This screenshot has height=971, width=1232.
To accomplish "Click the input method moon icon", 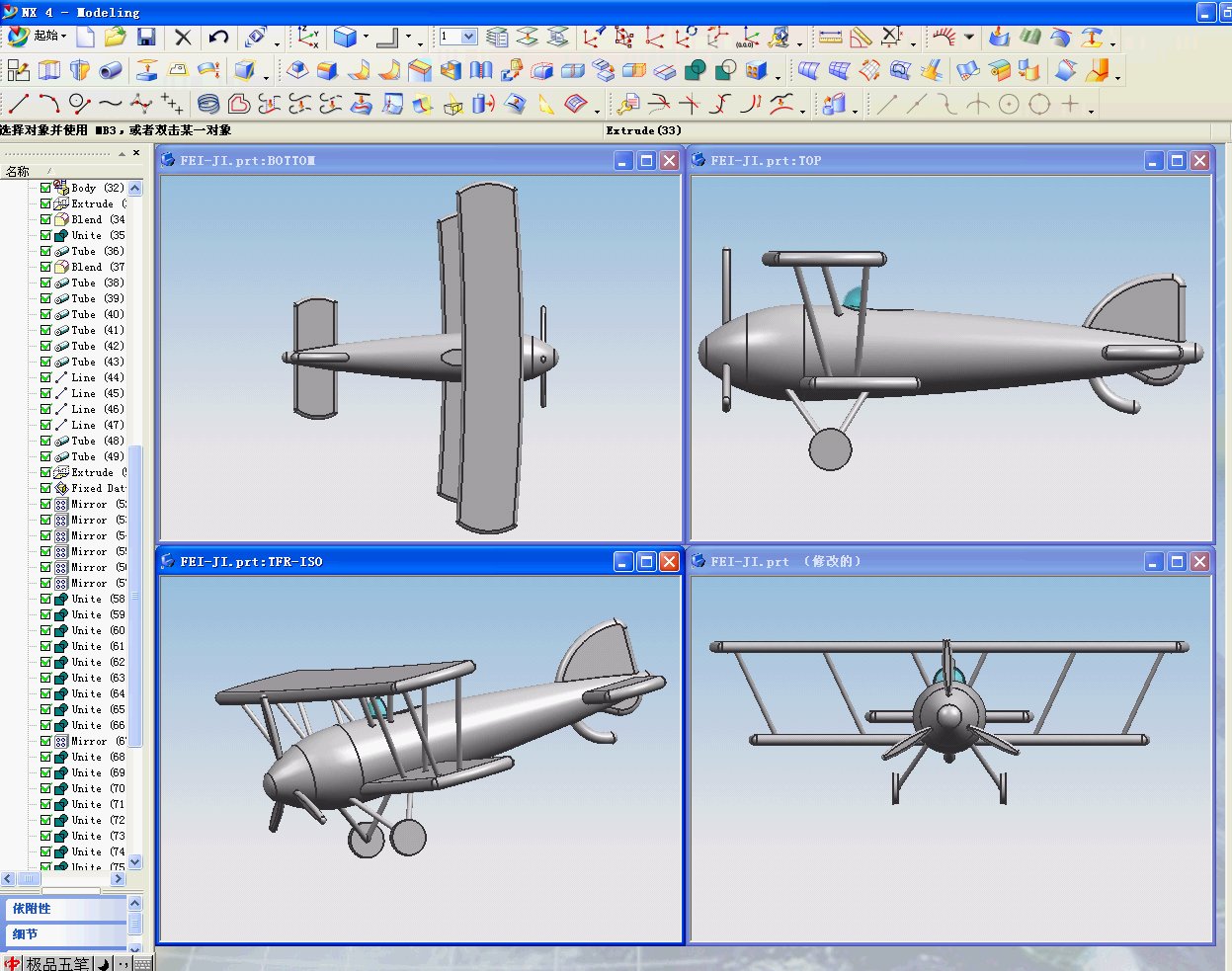I will tap(104, 964).
